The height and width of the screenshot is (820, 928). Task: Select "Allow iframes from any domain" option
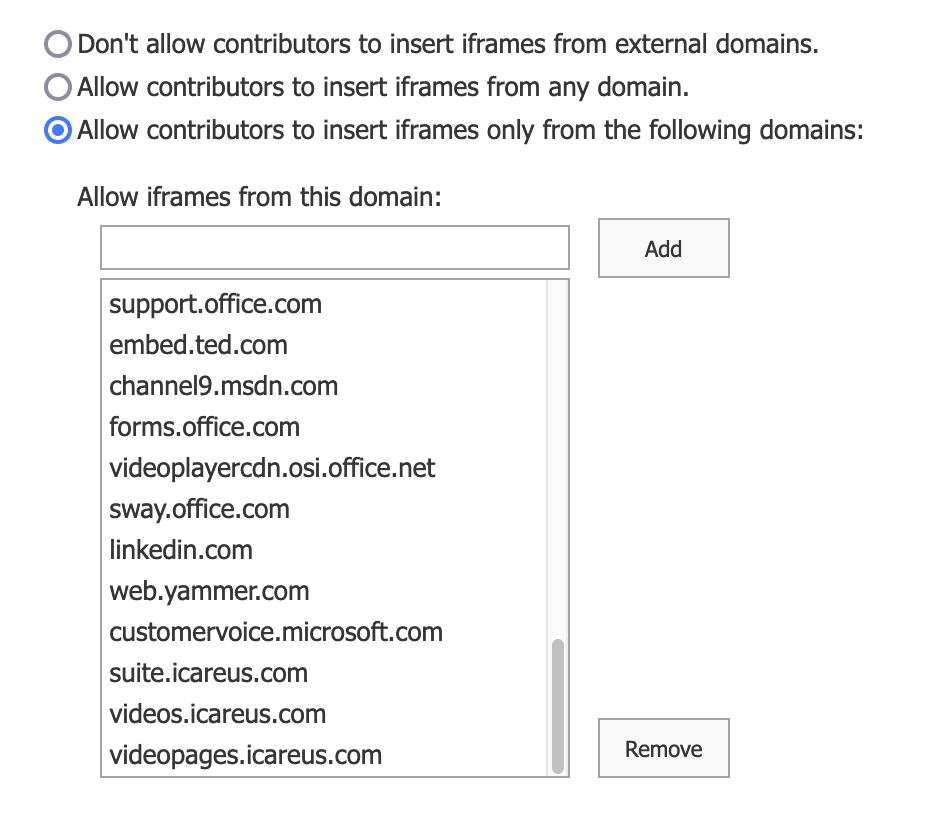click(59, 87)
